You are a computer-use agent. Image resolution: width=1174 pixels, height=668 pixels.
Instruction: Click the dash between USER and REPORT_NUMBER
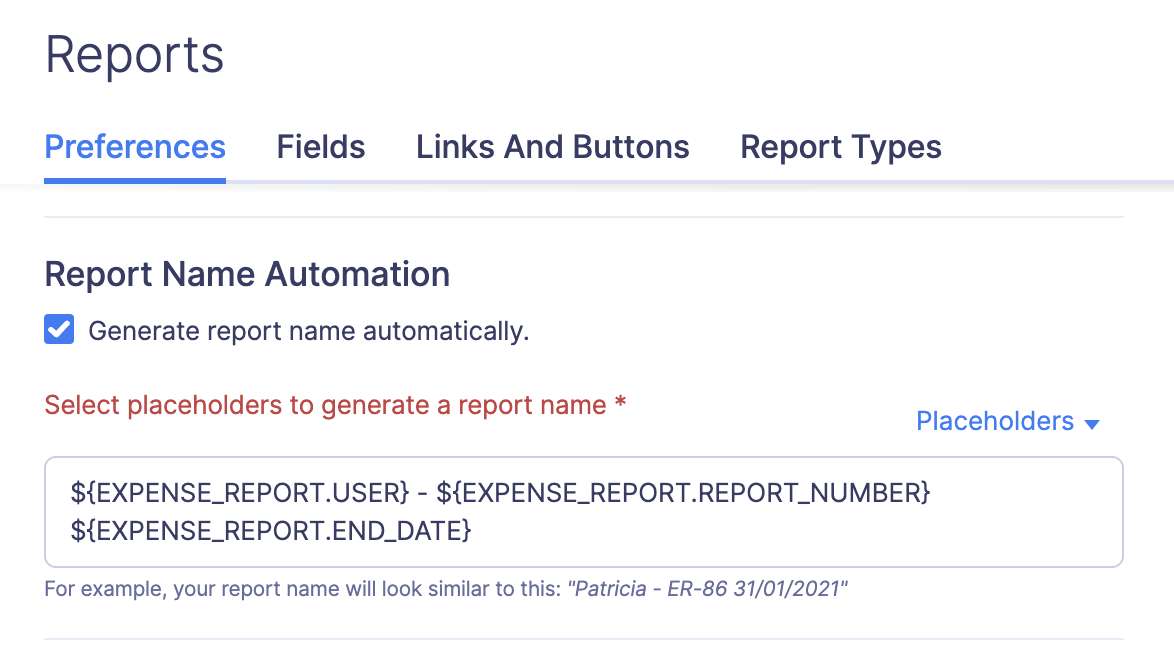coord(423,492)
